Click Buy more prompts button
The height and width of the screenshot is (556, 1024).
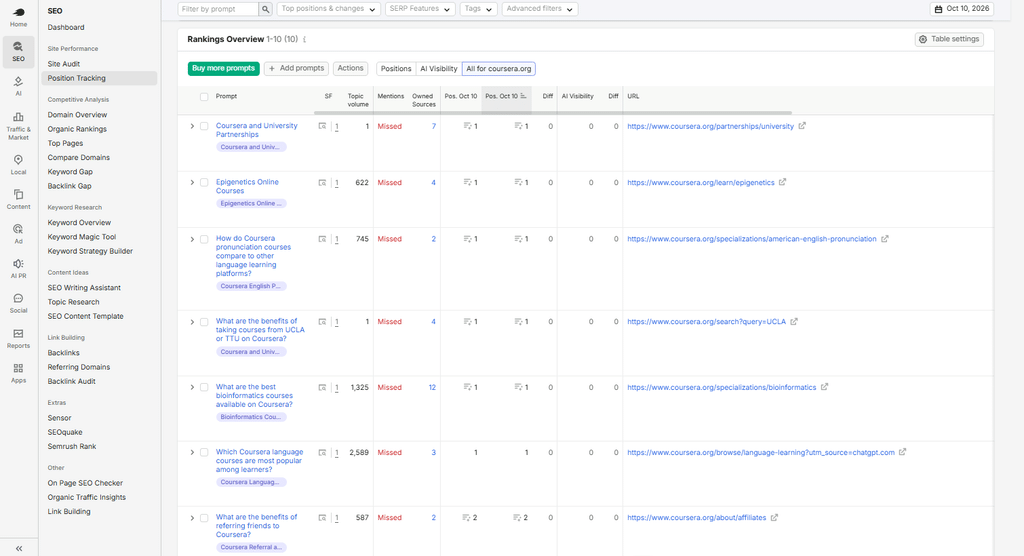point(223,69)
